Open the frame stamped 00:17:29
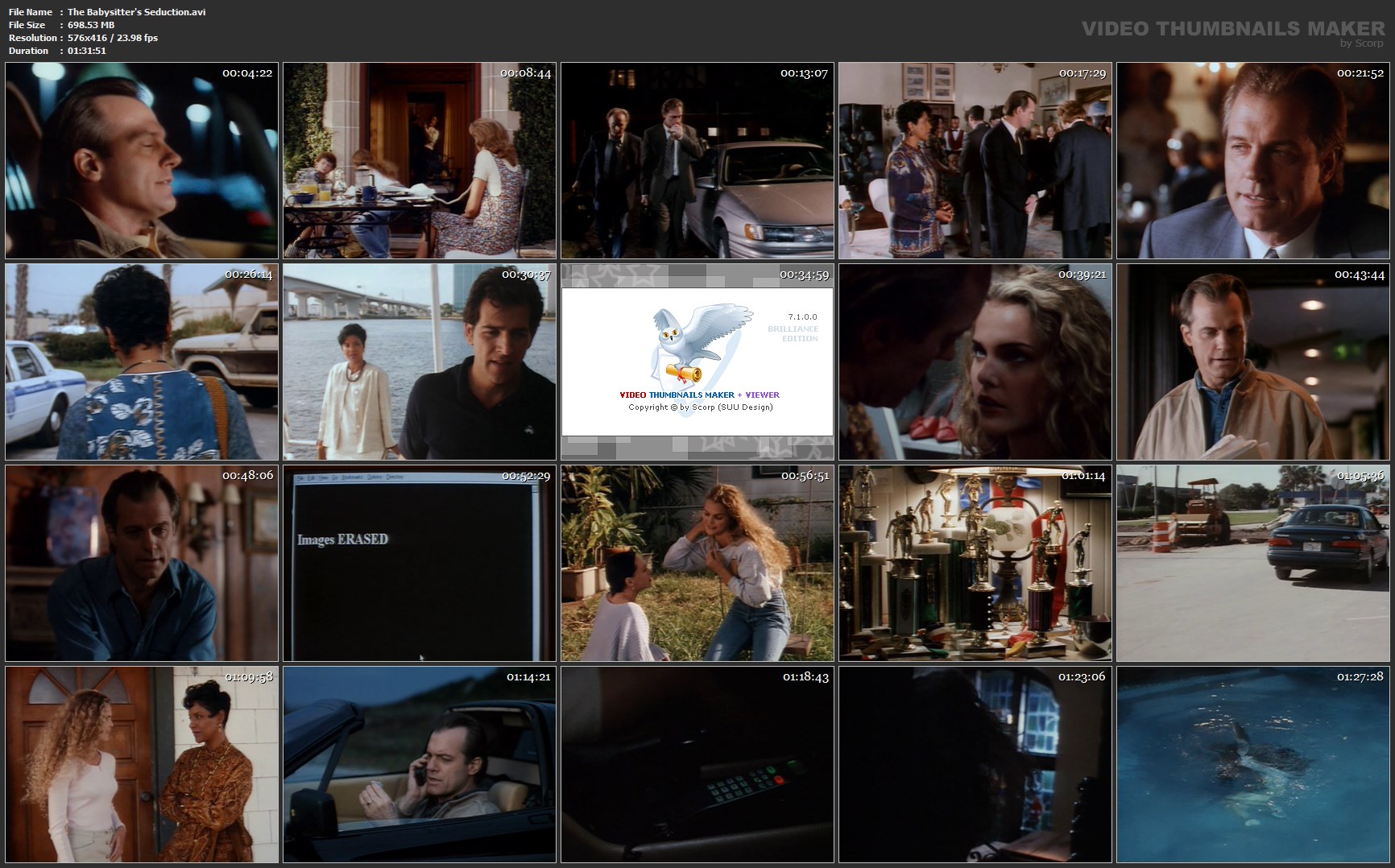Viewport: 1395px width, 868px height. [x=975, y=160]
